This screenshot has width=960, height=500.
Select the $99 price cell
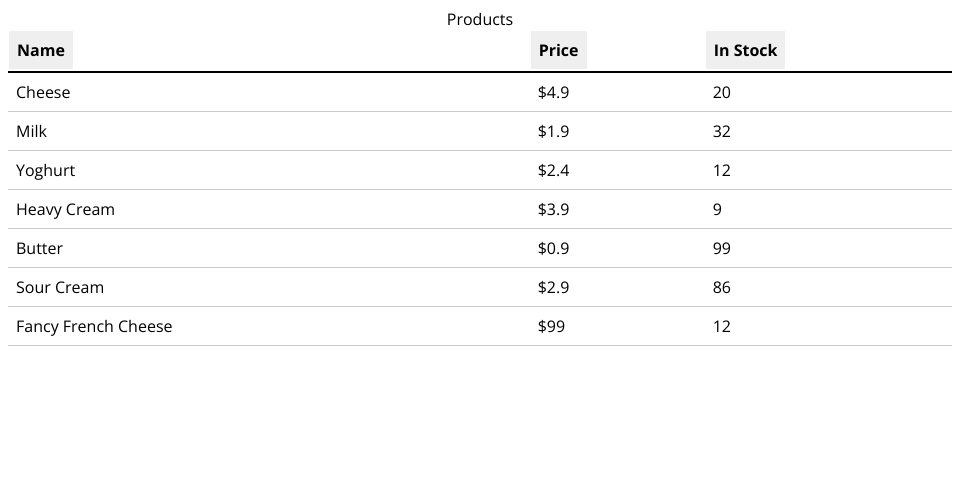[x=552, y=326]
